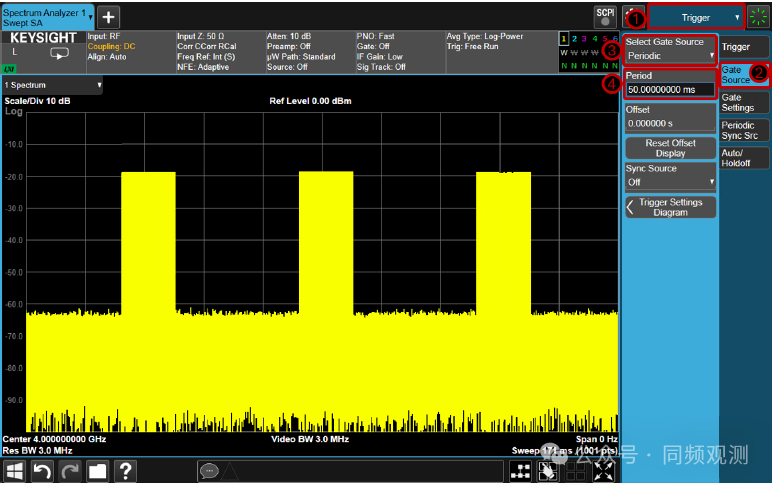Select trace 1 in the trace indicator

pyautogui.click(x=564, y=38)
